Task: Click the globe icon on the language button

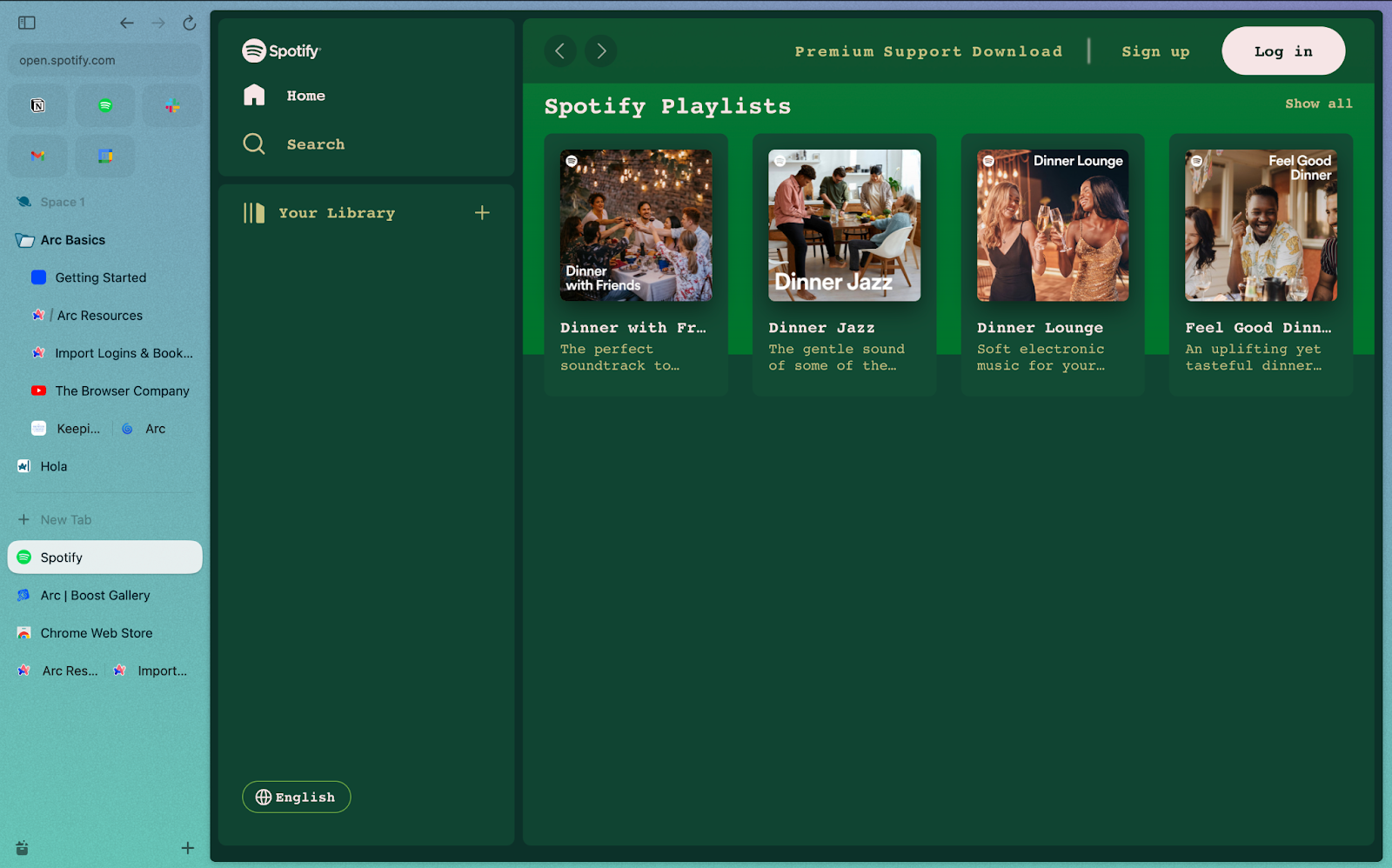Action: click(x=264, y=798)
